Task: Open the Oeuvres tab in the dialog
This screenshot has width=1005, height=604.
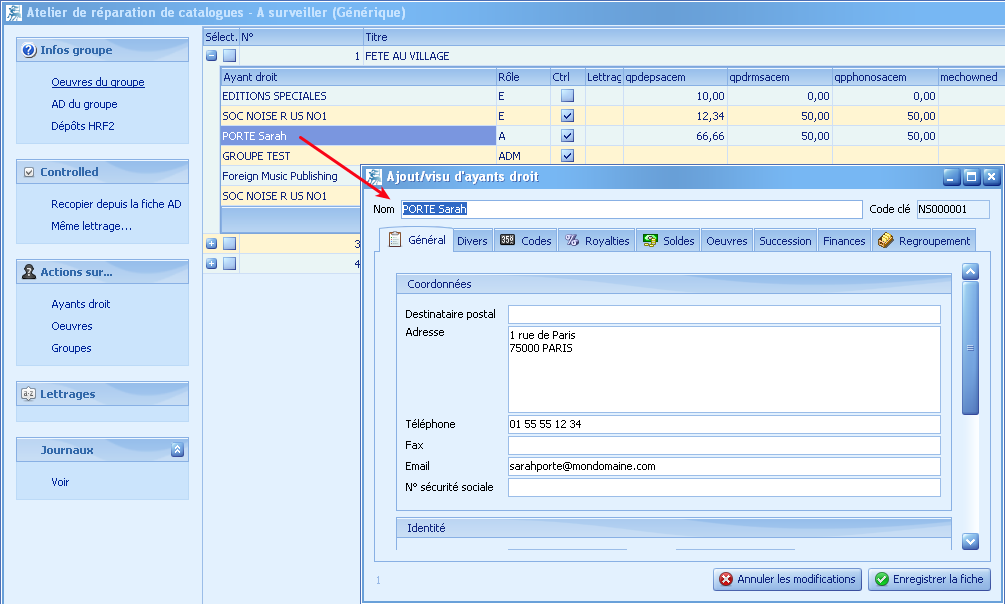Action: 727,241
